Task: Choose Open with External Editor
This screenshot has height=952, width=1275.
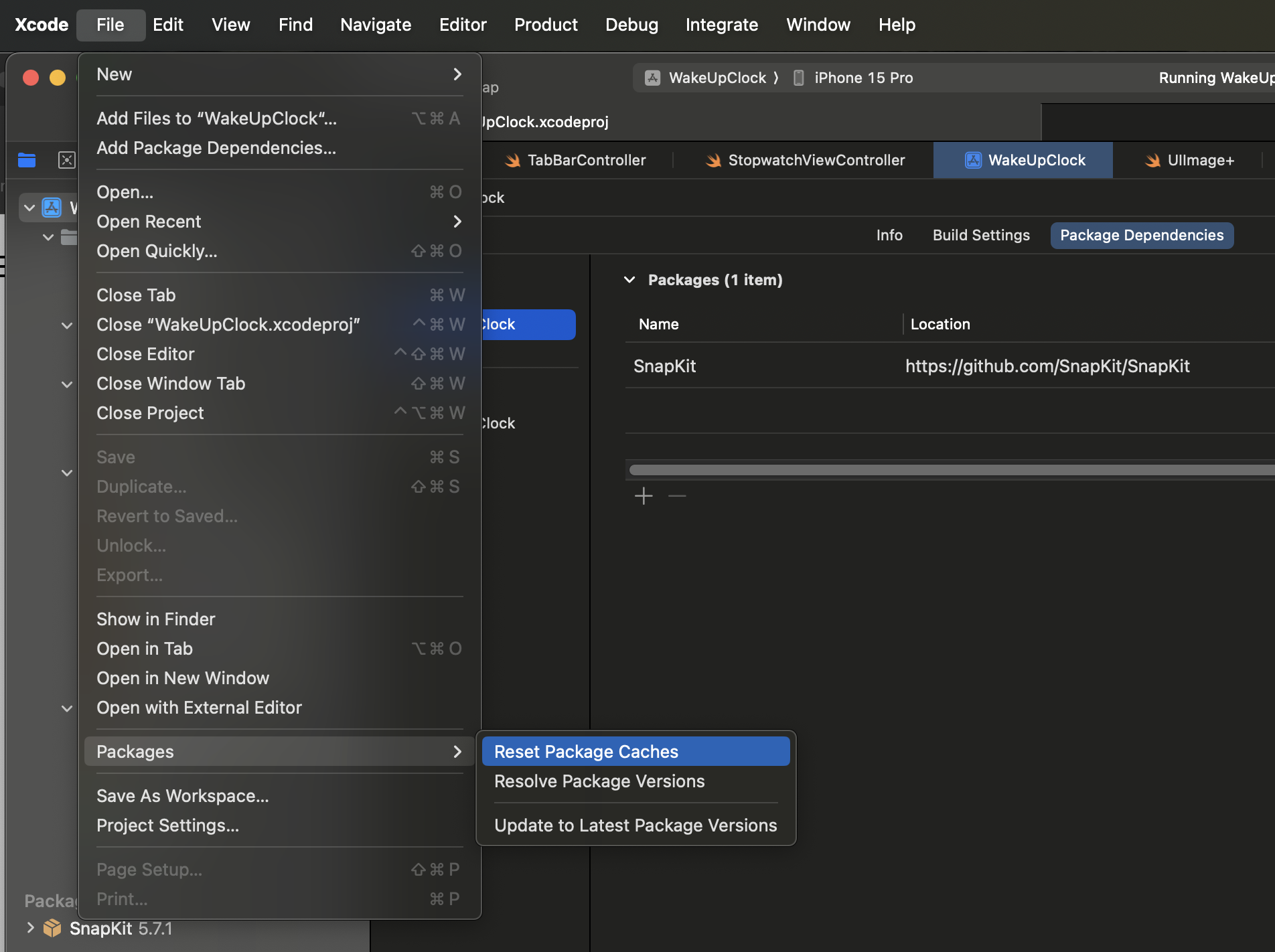Action: [x=280, y=708]
